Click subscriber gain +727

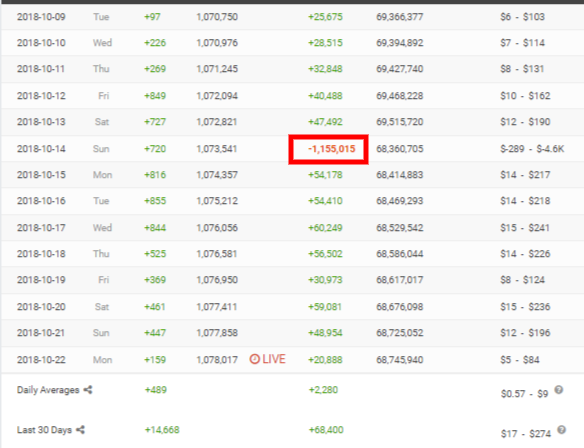(x=155, y=122)
